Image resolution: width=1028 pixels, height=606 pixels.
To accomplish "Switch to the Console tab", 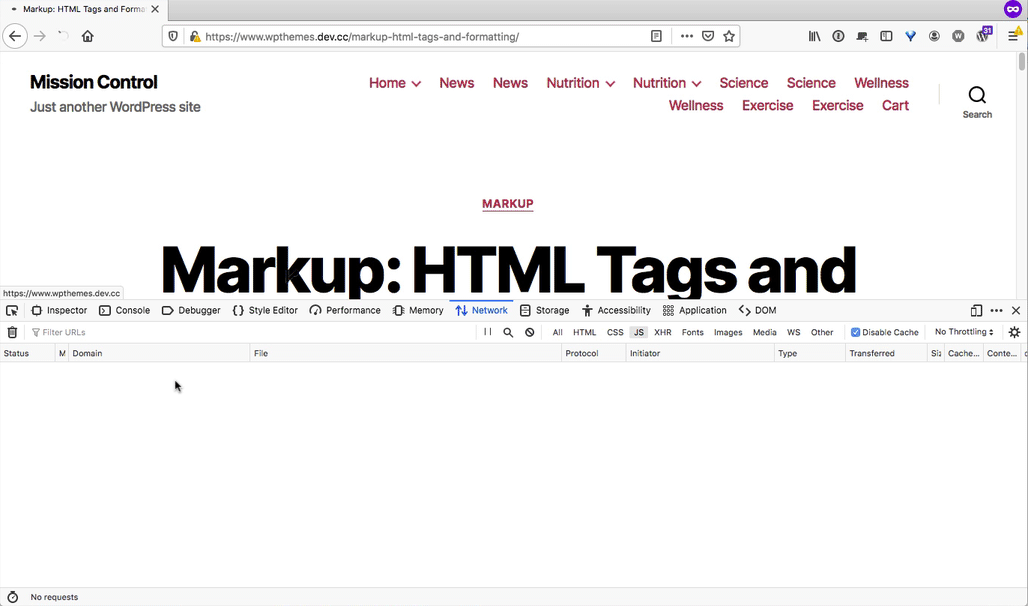I will pos(124,311).
